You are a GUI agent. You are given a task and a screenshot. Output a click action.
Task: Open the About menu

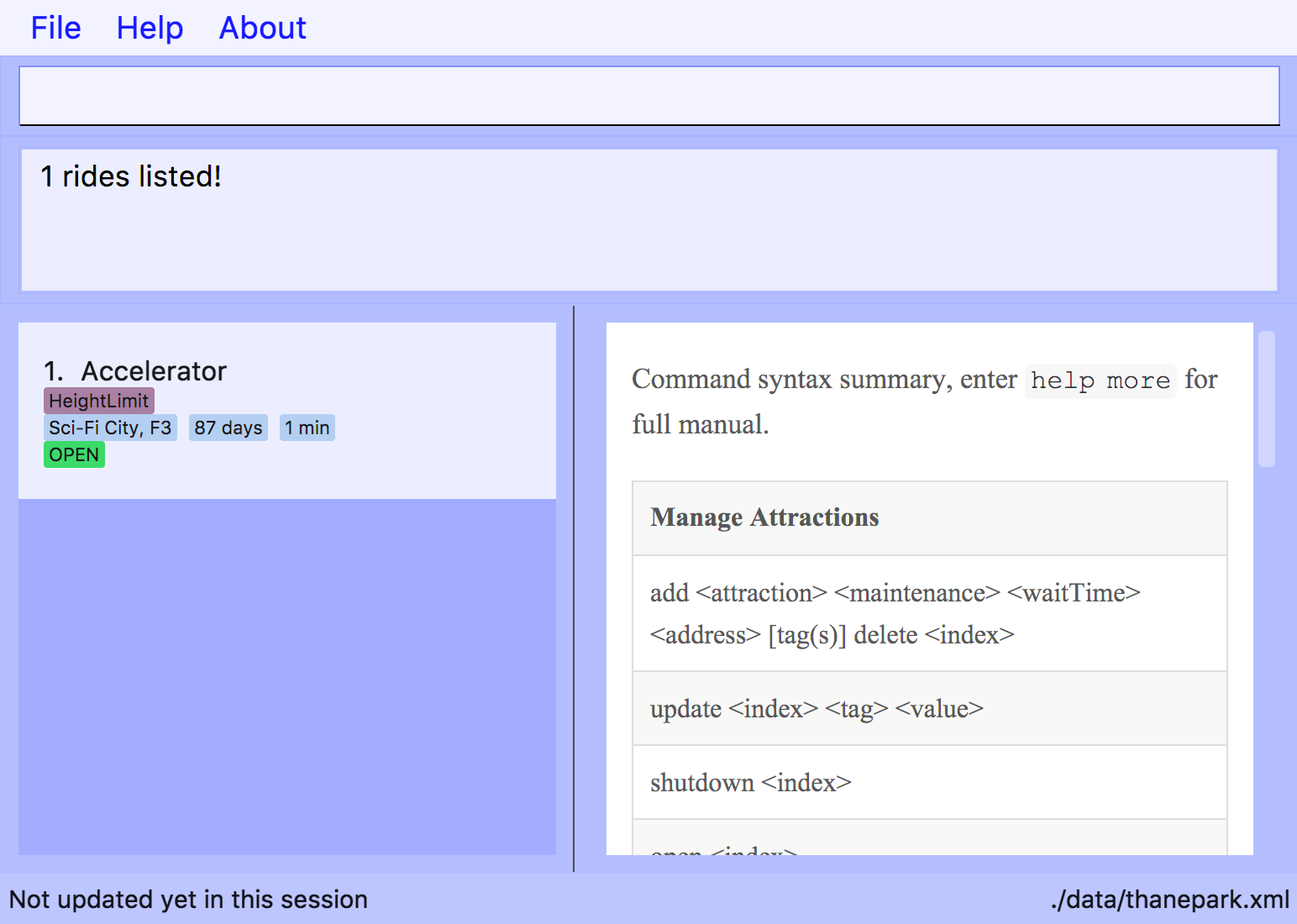click(262, 28)
